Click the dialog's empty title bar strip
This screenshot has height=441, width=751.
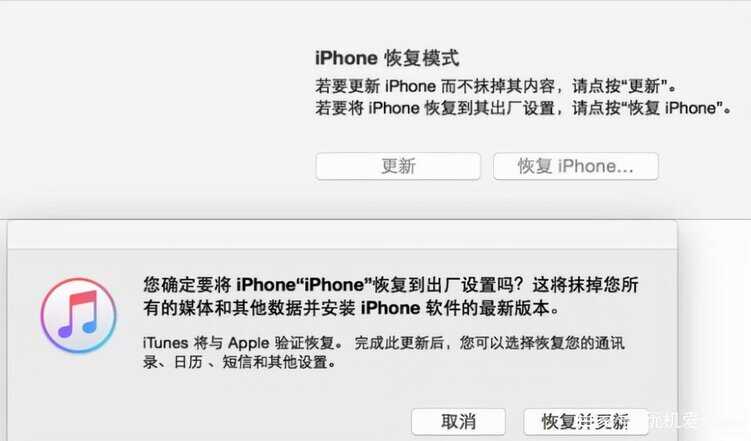(342, 235)
